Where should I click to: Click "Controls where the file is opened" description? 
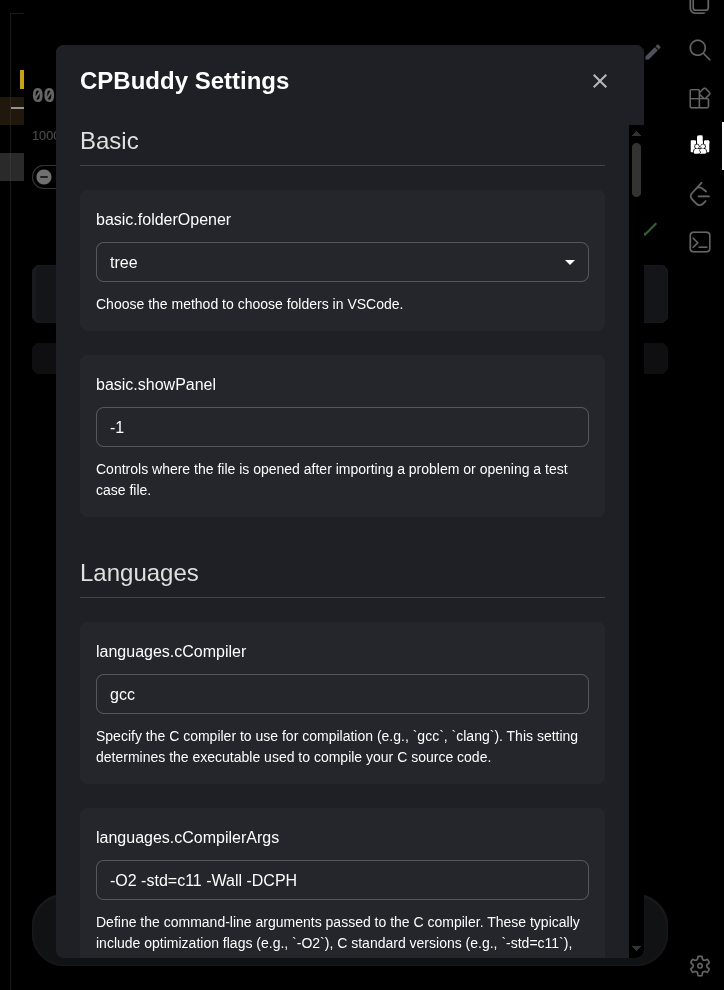[x=332, y=479]
